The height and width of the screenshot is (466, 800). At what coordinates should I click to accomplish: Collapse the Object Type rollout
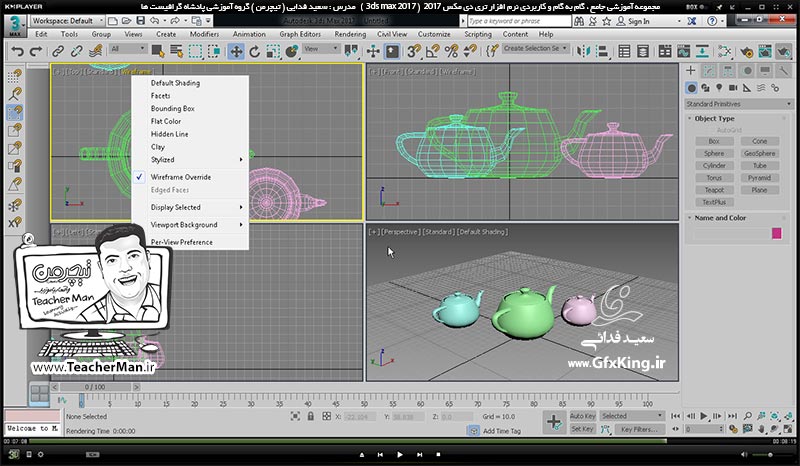(x=714, y=118)
